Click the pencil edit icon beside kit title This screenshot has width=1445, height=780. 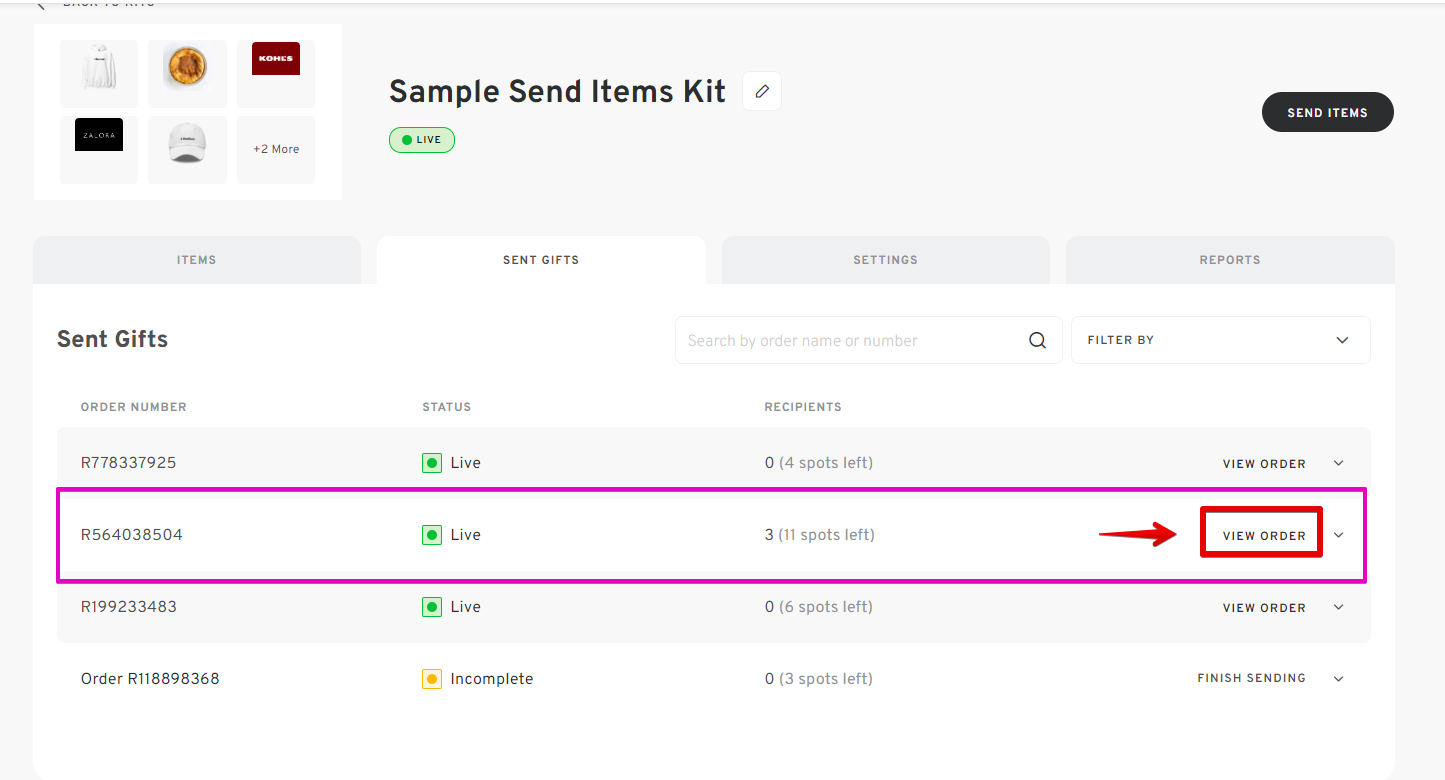[x=762, y=91]
